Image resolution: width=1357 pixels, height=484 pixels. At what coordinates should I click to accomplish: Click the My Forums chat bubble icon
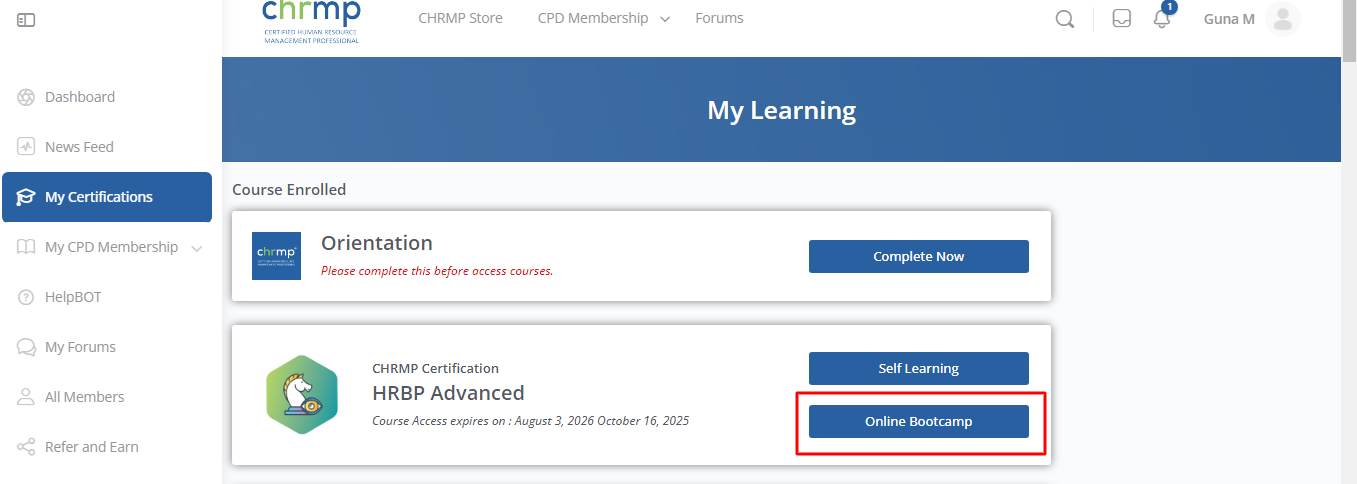pos(27,347)
